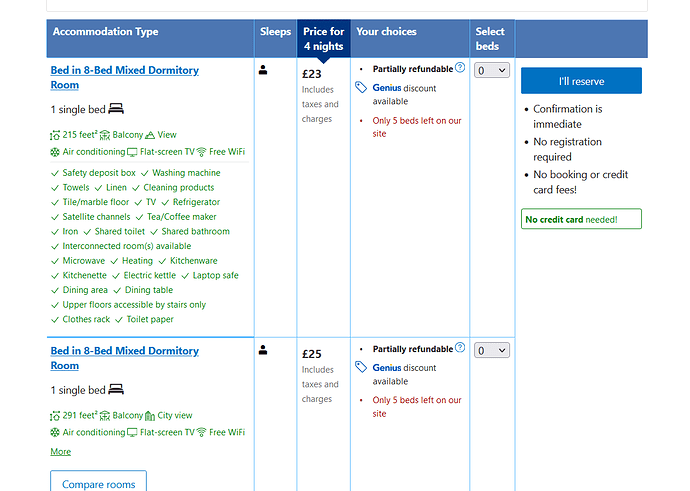Image resolution: width=690 pixels, height=491 pixels.
Task: Click the Genius tag icon in the £23 row
Action: pos(361,88)
